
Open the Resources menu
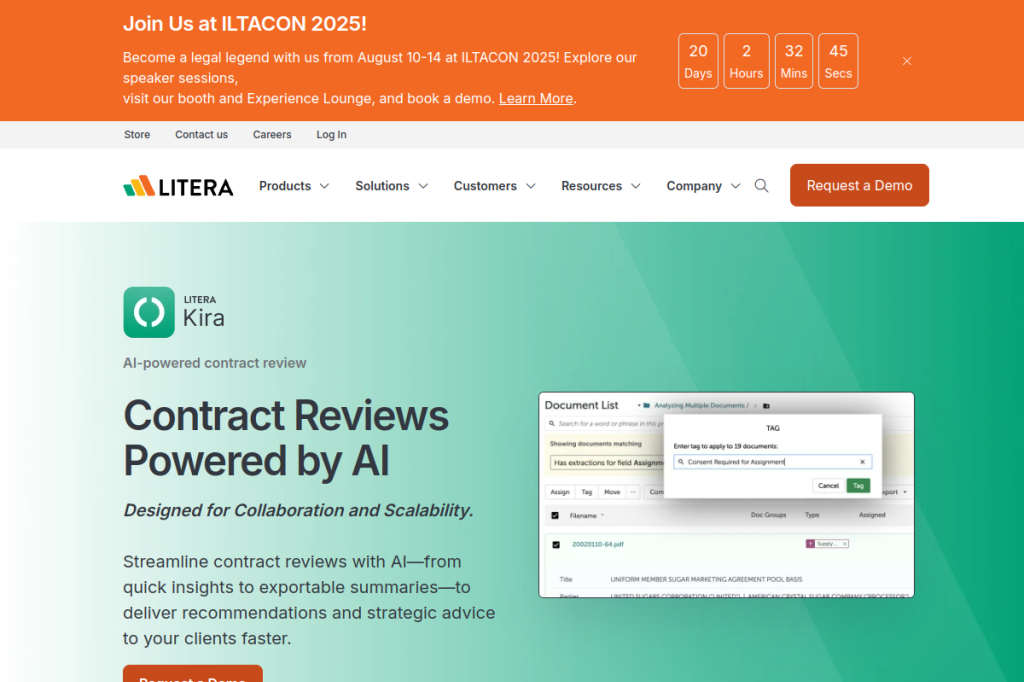coord(592,186)
